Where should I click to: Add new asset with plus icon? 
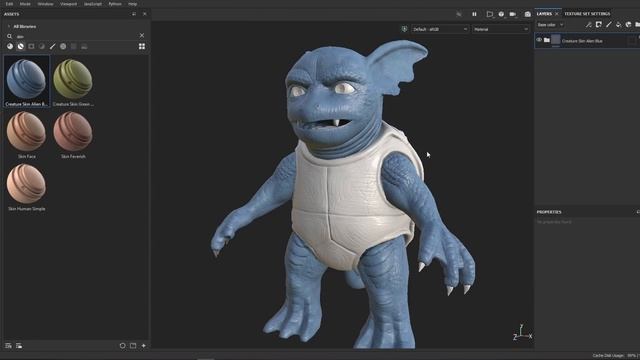click(x=144, y=346)
